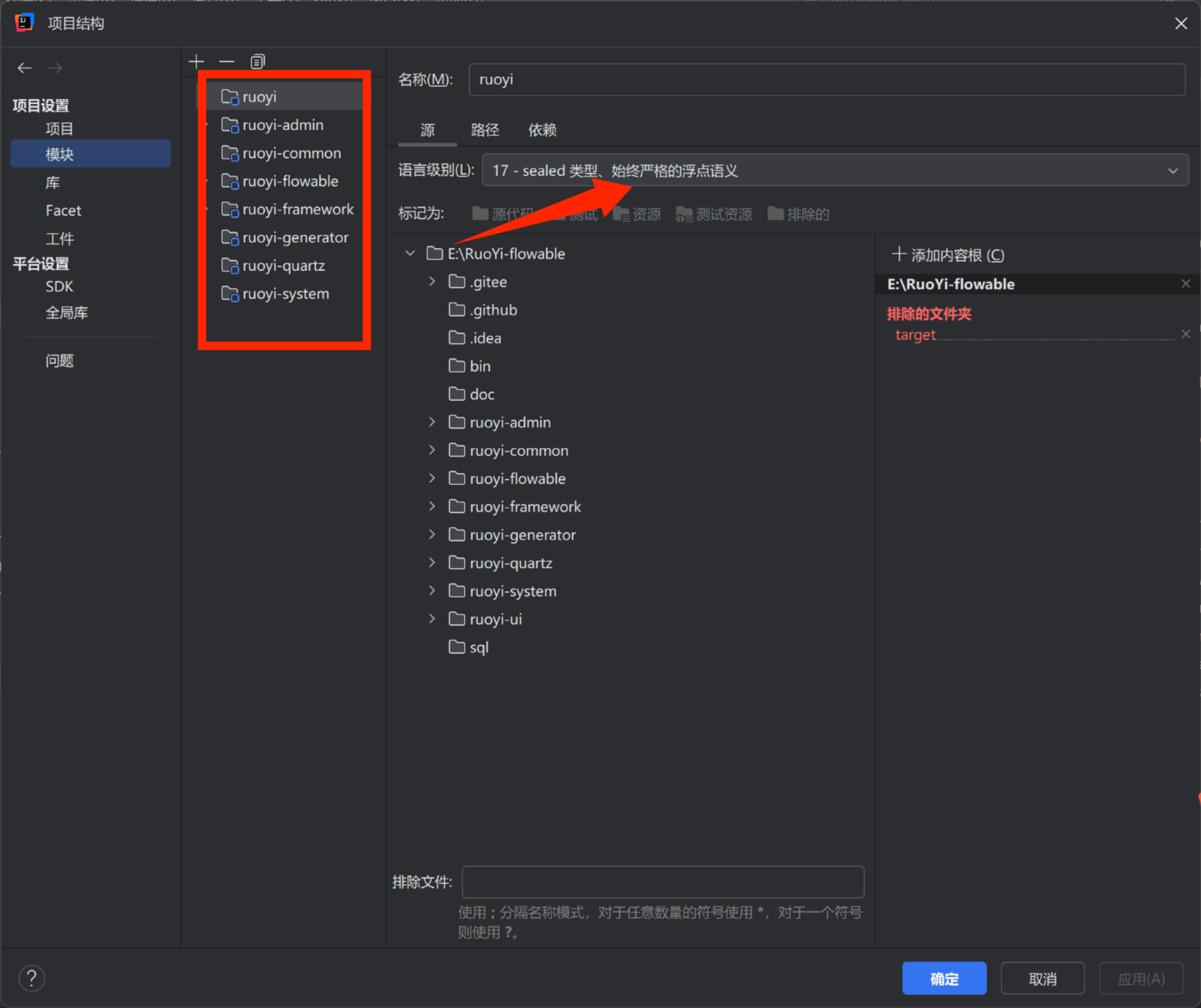Expand the ruoyi-generator folder in the content tree
1201x1008 pixels.
click(x=432, y=534)
